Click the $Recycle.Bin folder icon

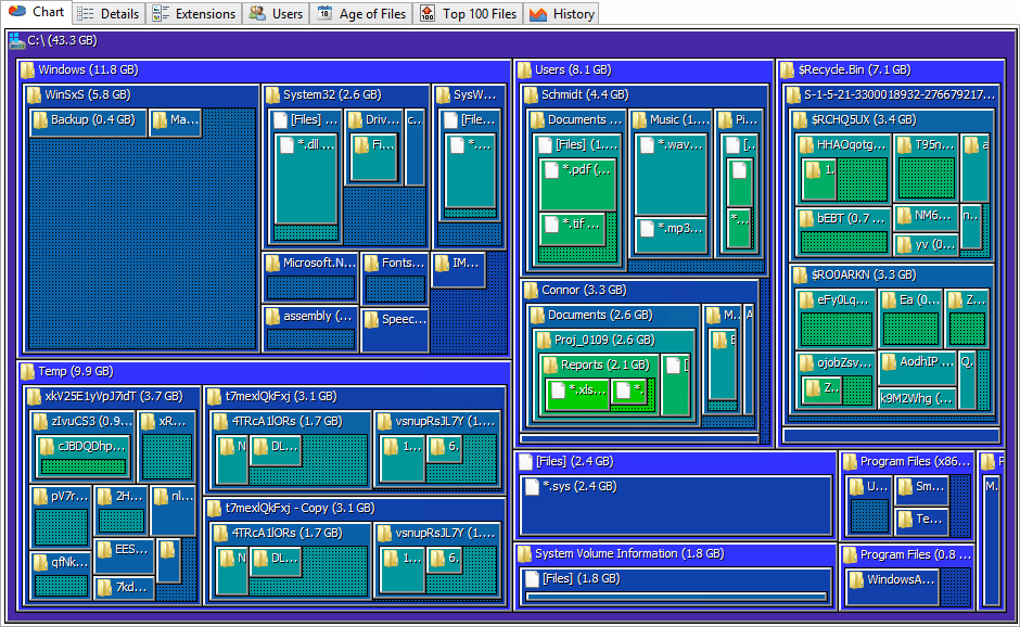[x=787, y=70]
